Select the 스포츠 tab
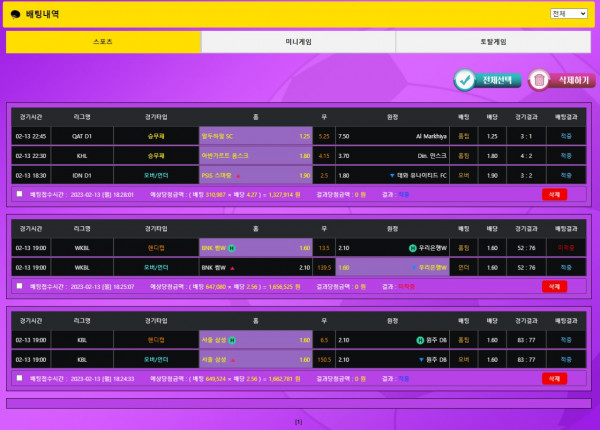Screen dimensions: 600x430 click(103, 42)
